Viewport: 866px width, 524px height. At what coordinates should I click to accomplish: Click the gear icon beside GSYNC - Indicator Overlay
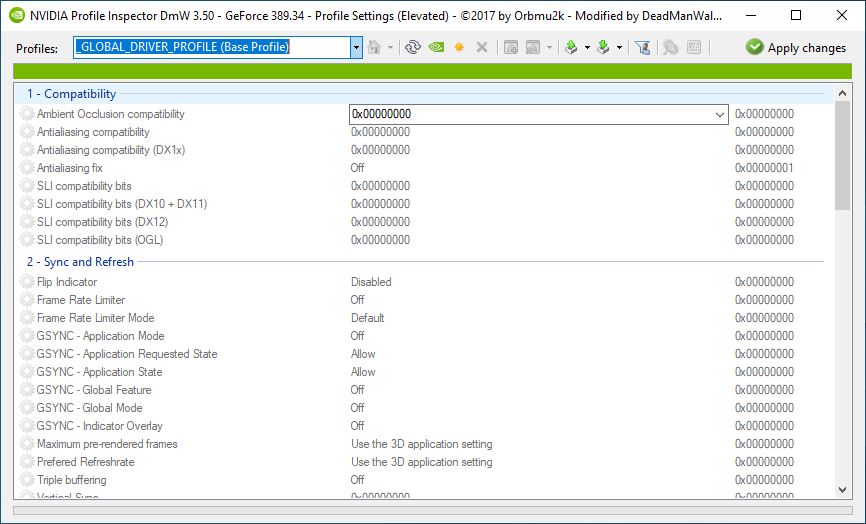click(x=27, y=426)
